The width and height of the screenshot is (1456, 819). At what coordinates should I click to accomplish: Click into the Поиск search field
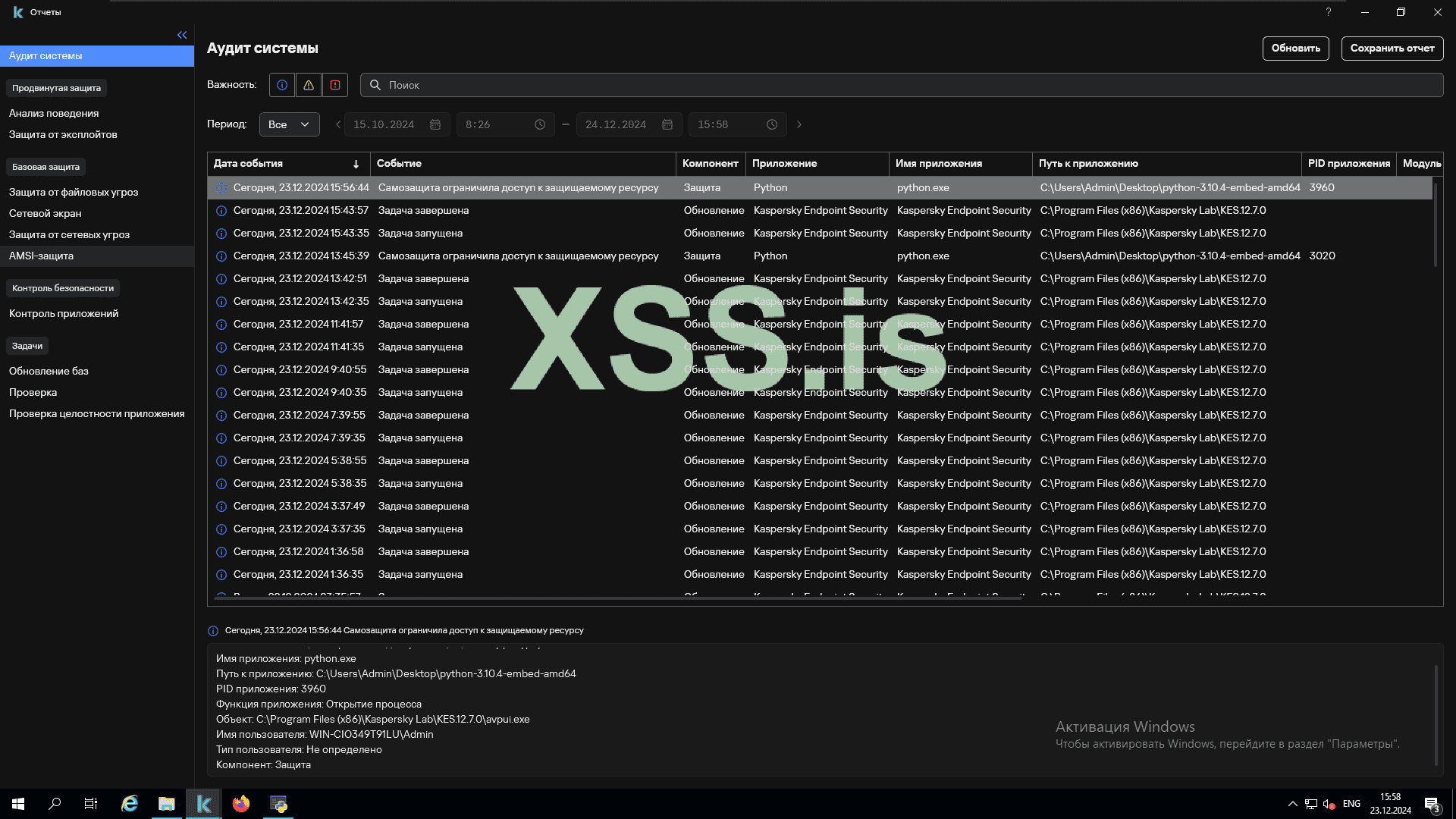click(902, 85)
